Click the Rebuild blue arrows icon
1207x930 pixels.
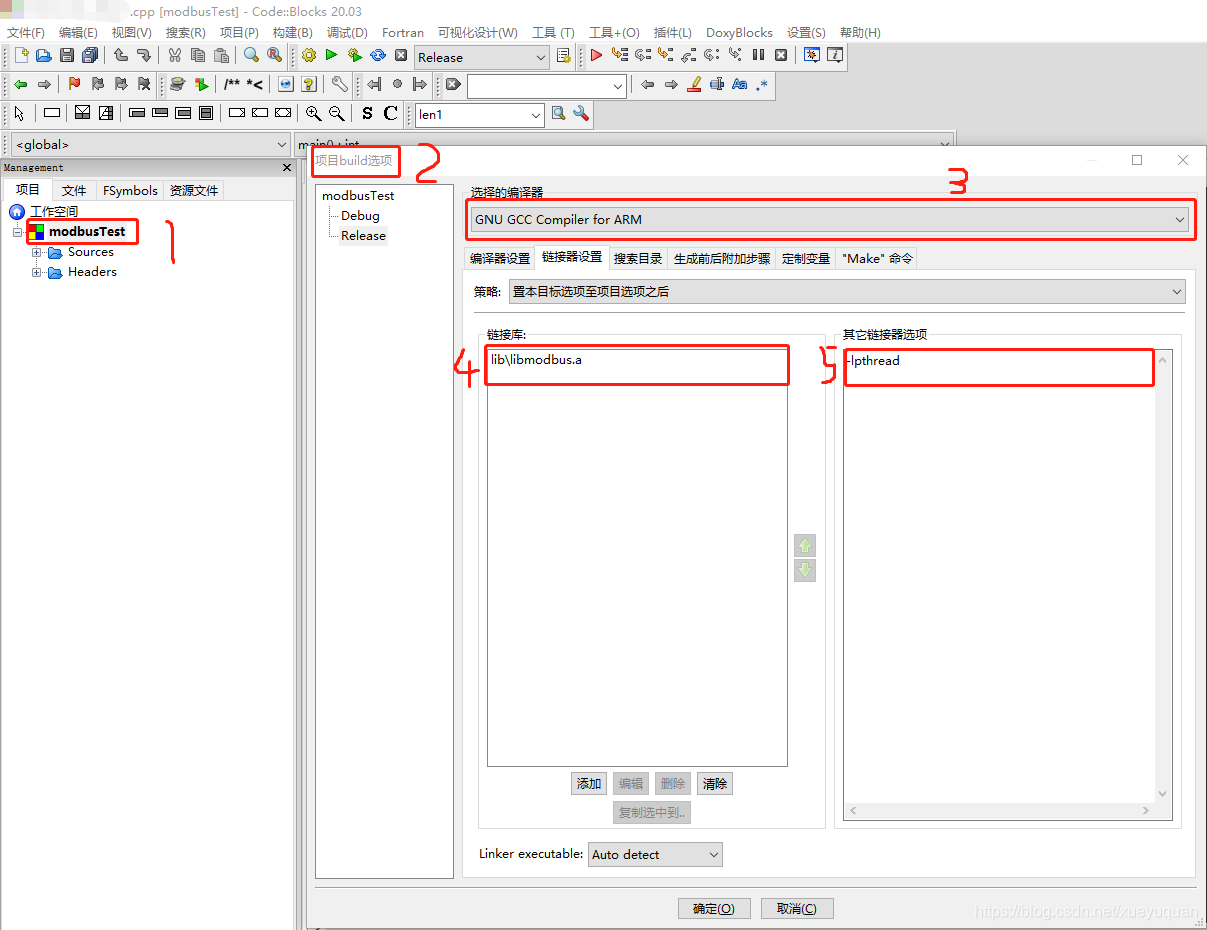378,56
